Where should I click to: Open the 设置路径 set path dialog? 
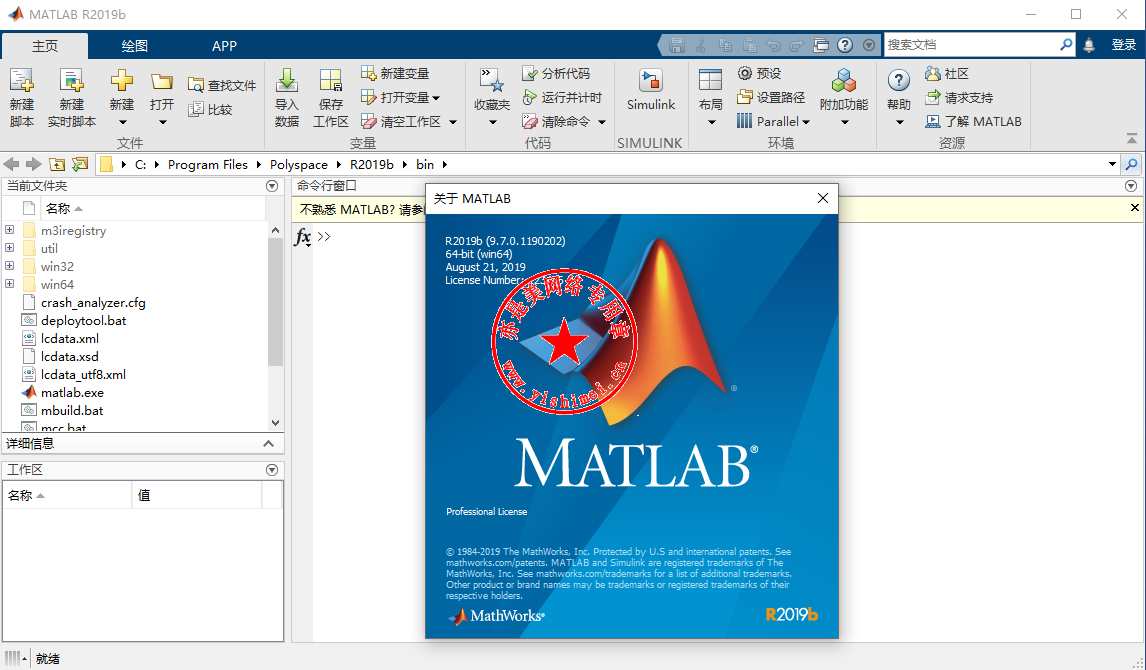pyautogui.click(x=771, y=97)
